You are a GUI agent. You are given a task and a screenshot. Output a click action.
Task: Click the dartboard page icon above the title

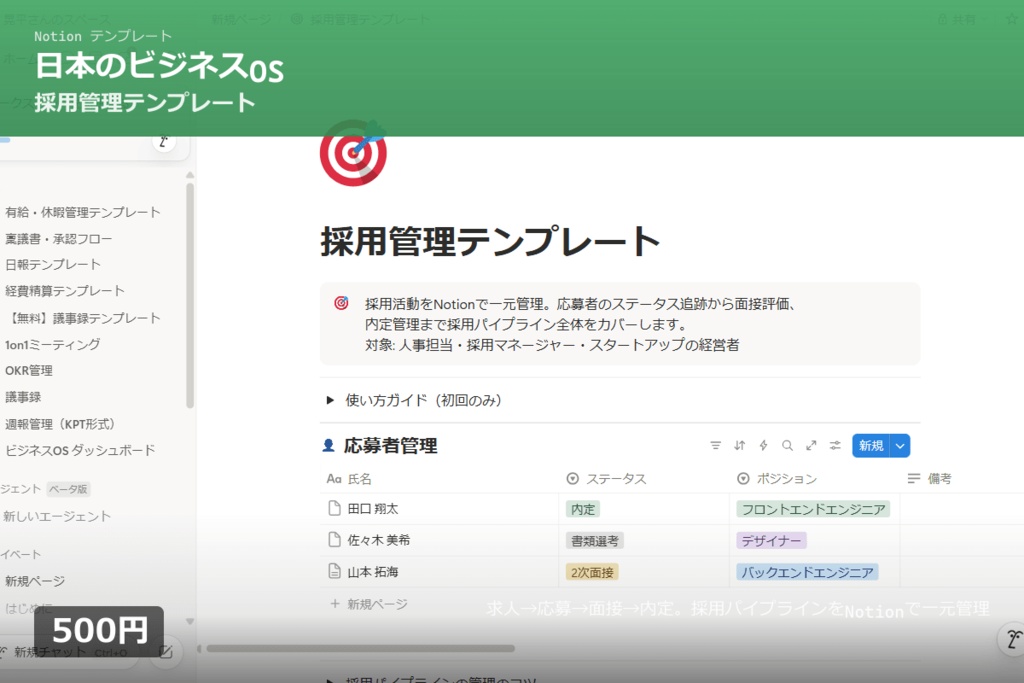click(x=354, y=154)
